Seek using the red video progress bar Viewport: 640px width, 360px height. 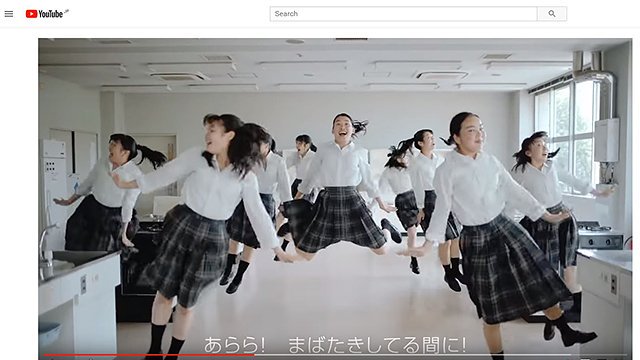click(x=335, y=355)
